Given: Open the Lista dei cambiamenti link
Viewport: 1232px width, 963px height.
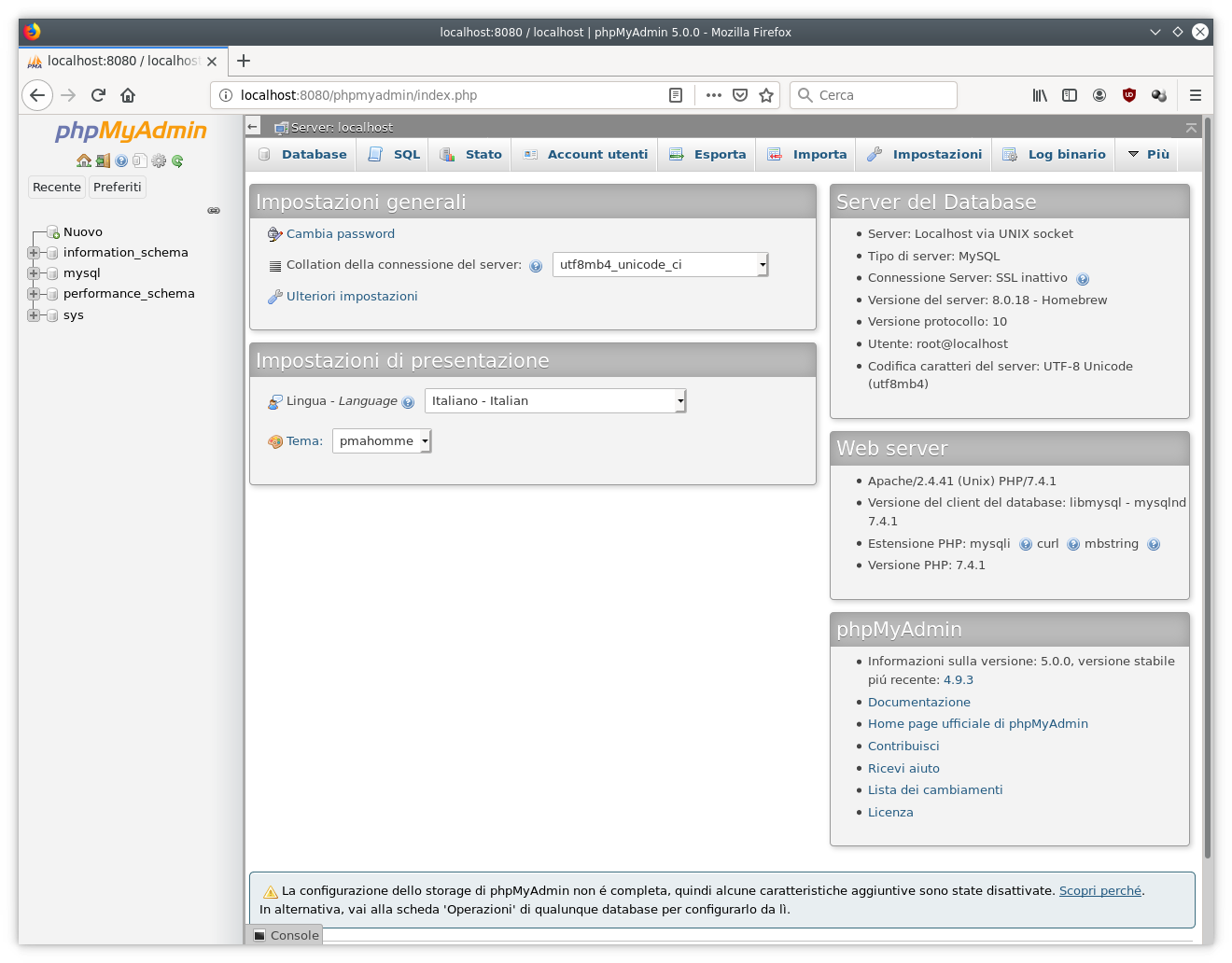Looking at the screenshot, I should (935, 790).
